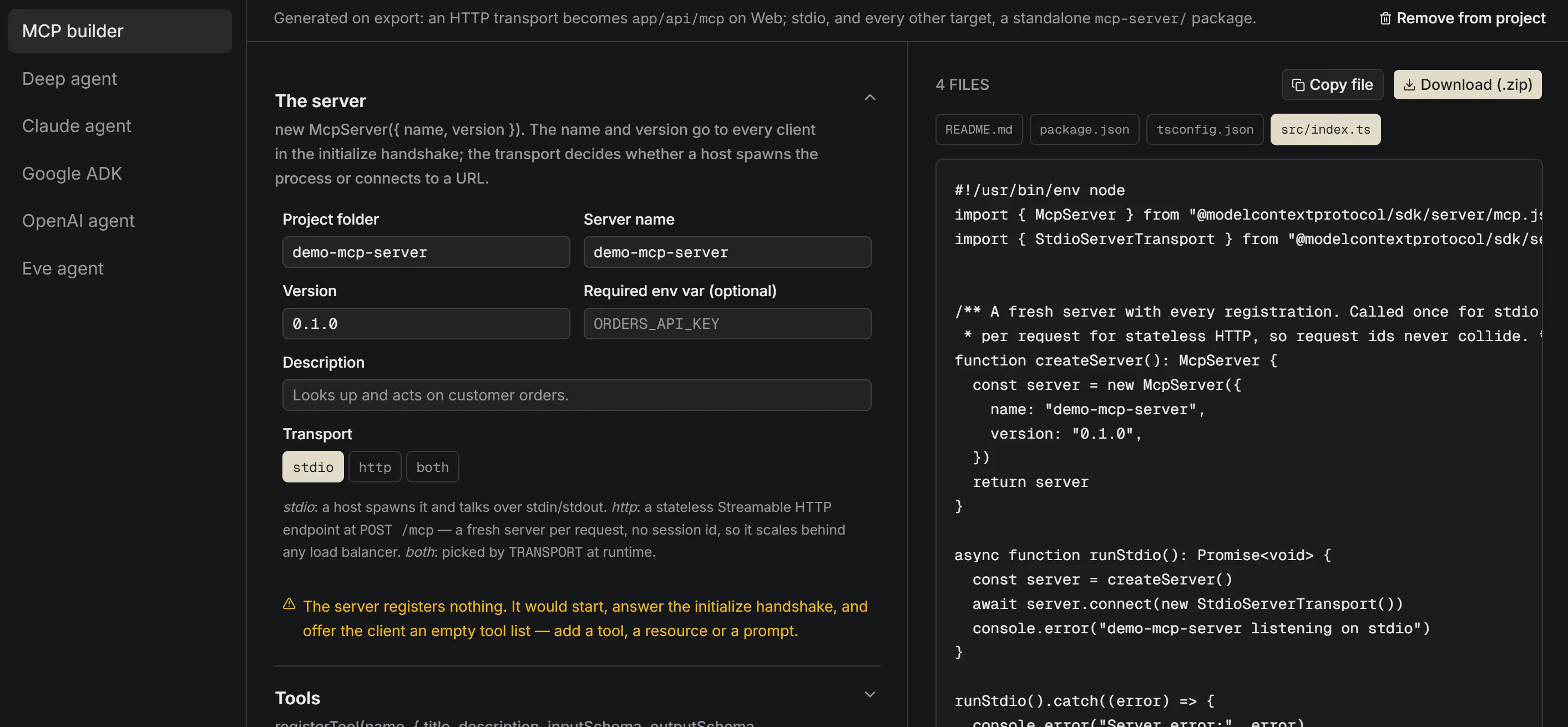Click the trash icon beside Remove from project
Viewport: 1568px width, 727px height.
click(x=1385, y=18)
